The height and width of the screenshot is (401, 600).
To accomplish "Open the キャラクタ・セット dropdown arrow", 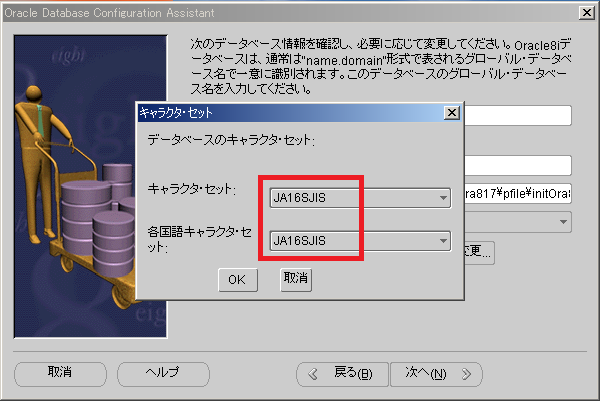I will (x=443, y=198).
